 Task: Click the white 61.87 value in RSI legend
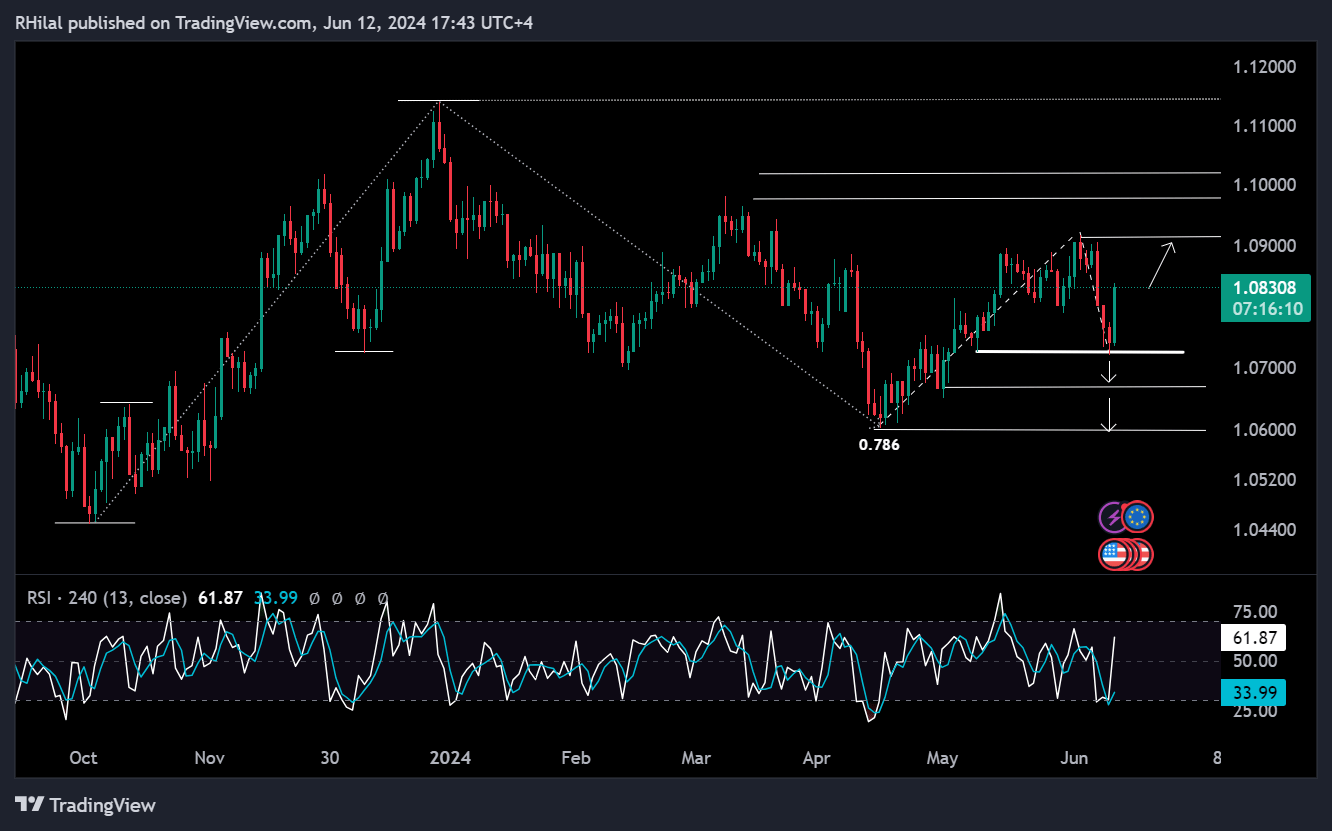pyautogui.click(x=220, y=598)
